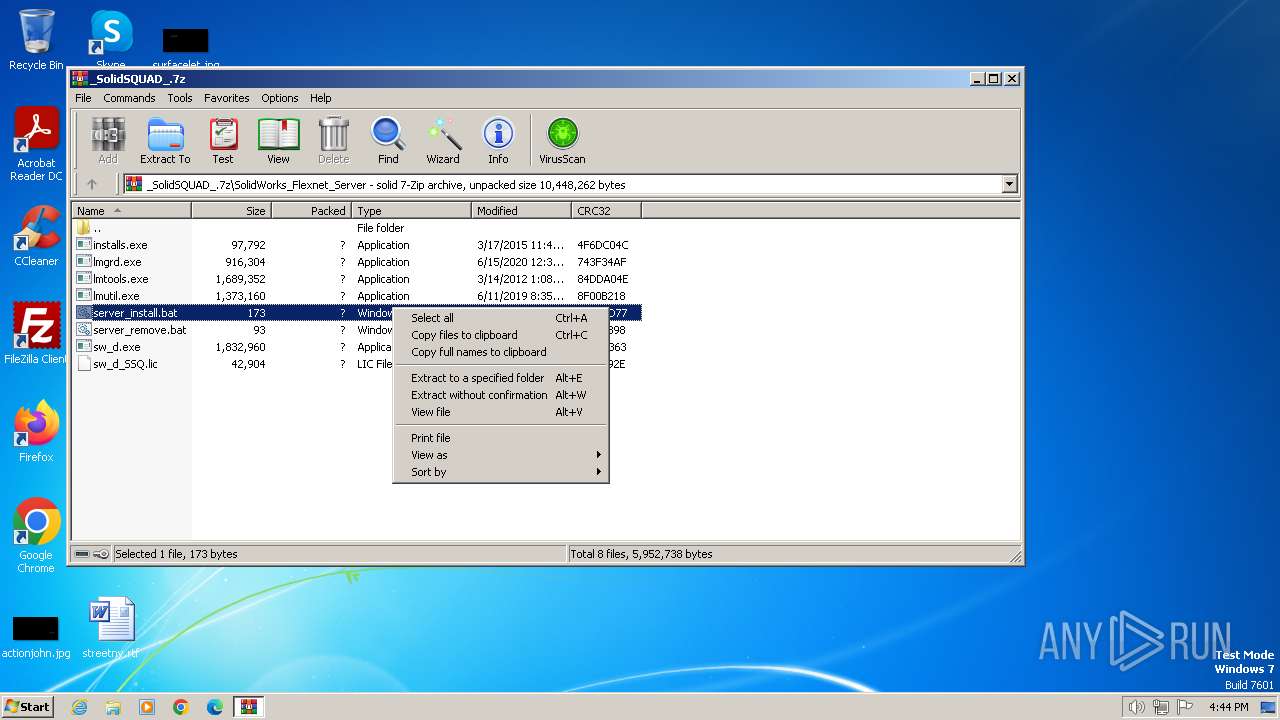Select the installs.exe file icon
Screen dimensions: 1280x720
84,245
